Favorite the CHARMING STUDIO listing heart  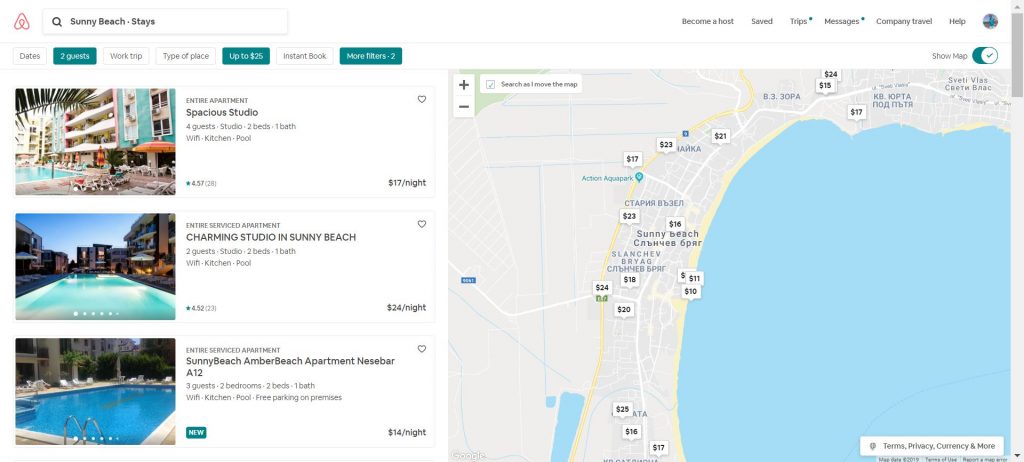[x=422, y=224]
